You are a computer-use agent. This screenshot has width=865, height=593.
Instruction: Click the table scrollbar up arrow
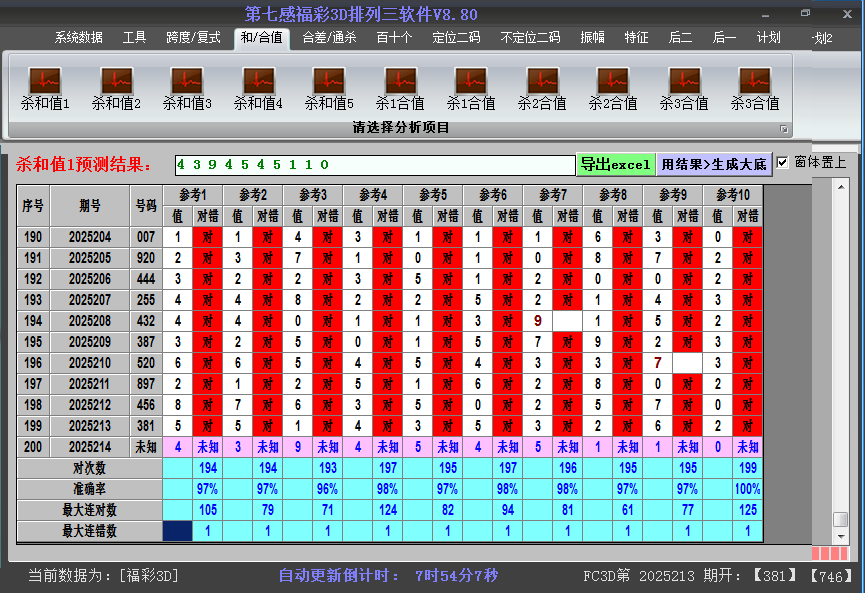(x=841, y=188)
